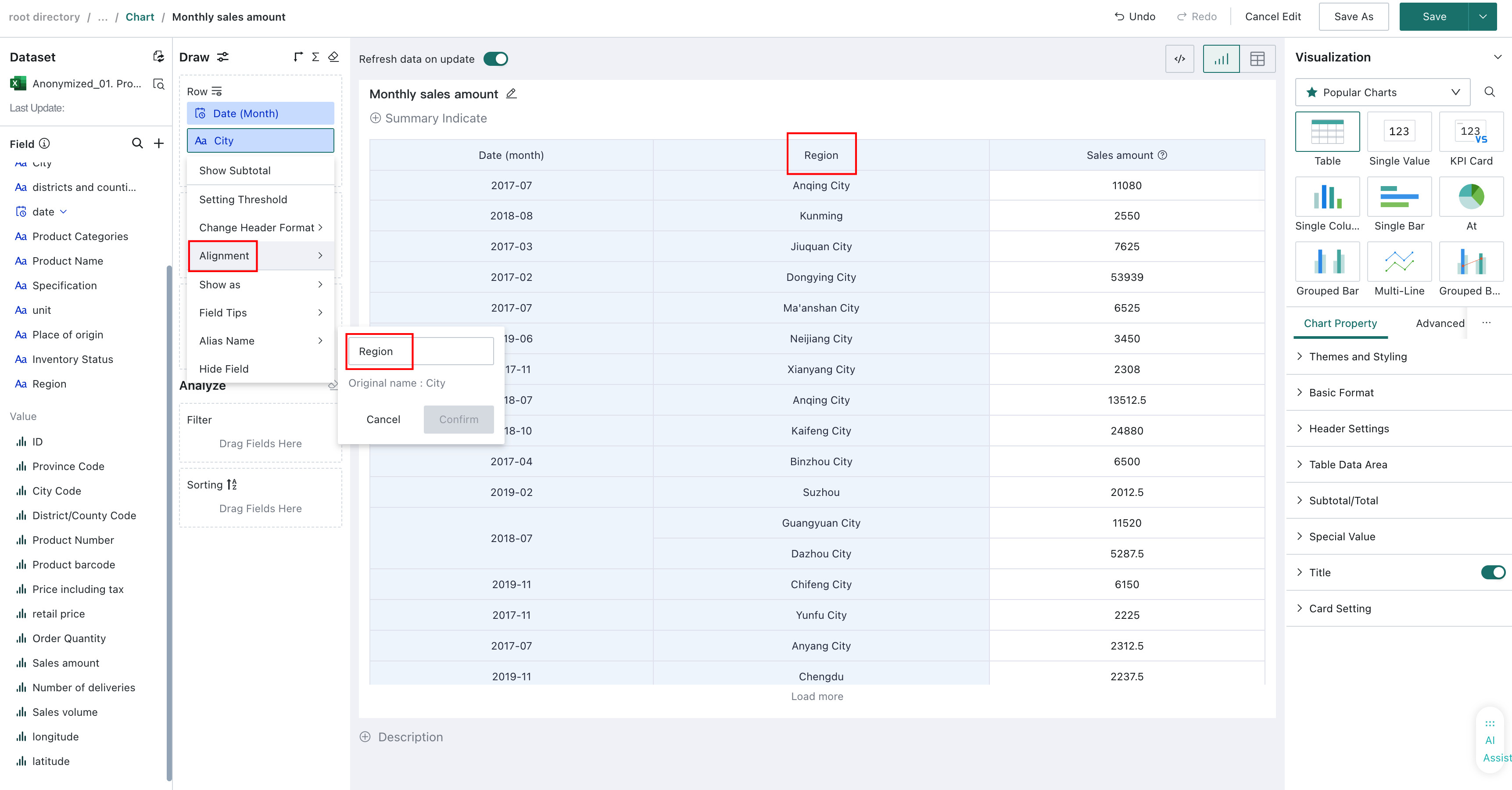The height and width of the screenshot is (790, 1512).
Task: Expand the date field dropdown chevron
Action: tap(63, 212)
